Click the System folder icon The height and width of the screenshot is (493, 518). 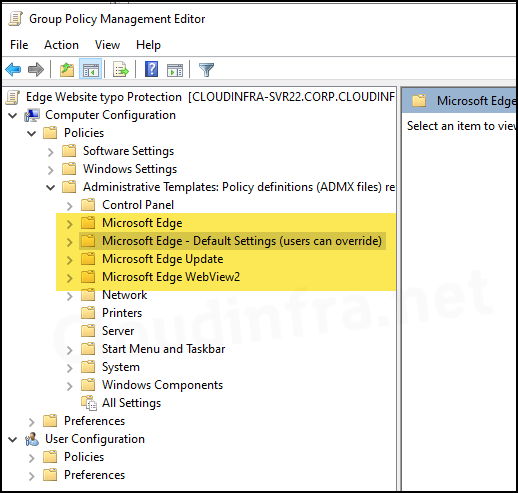[88, 367]
